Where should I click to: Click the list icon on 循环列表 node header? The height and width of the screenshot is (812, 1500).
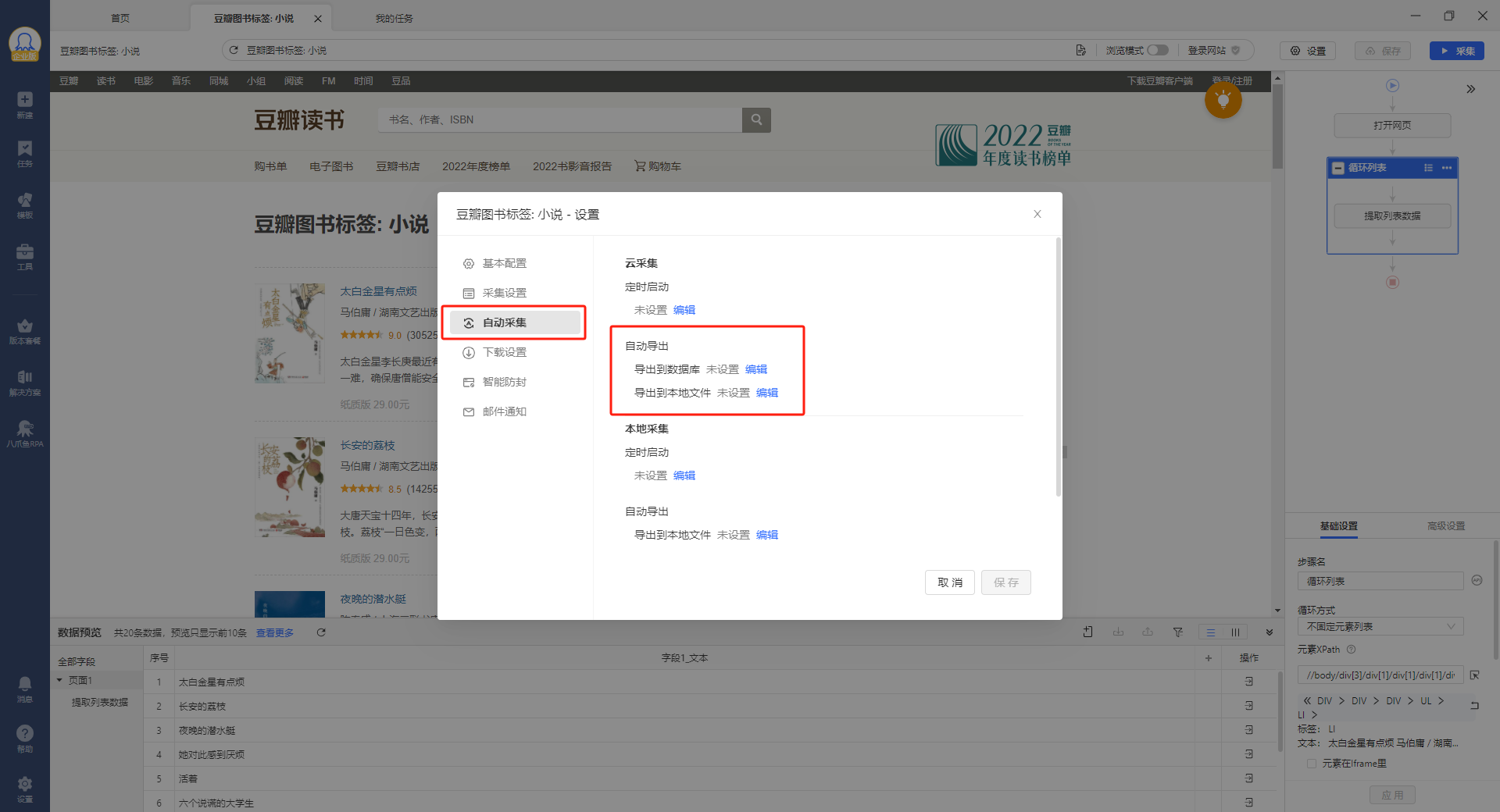click(1428, 168)
